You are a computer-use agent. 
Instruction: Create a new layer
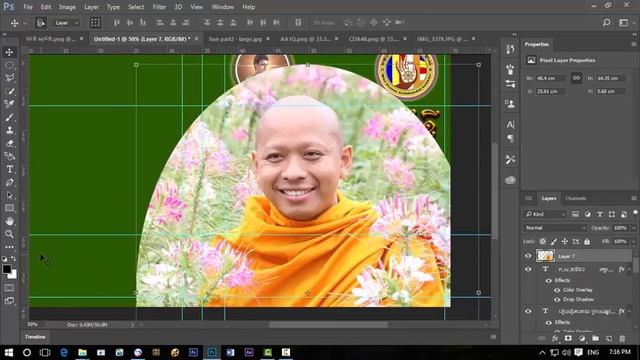click(x=609, y=338)
